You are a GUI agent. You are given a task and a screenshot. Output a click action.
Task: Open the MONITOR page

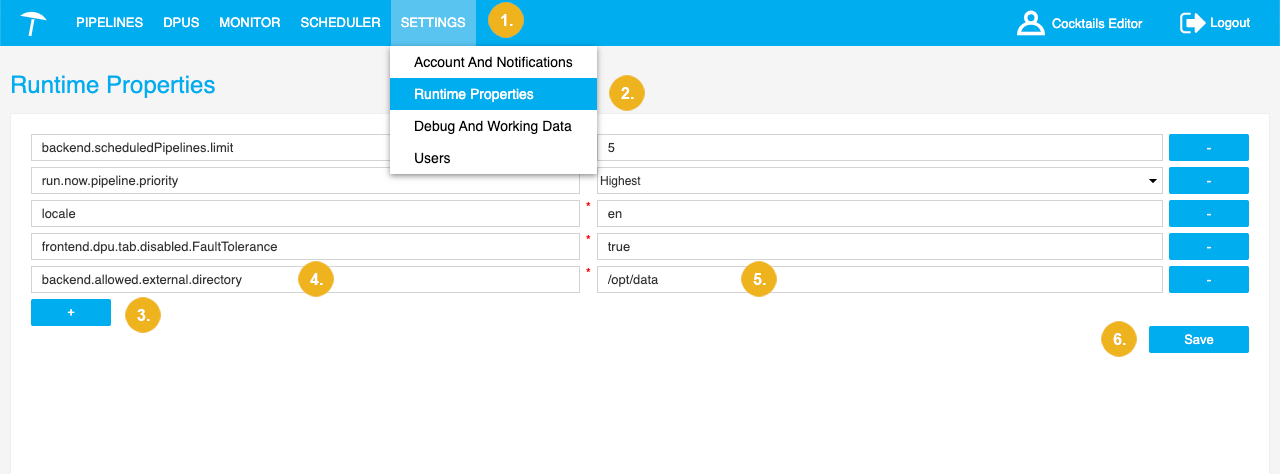click(x=249, y=23)
